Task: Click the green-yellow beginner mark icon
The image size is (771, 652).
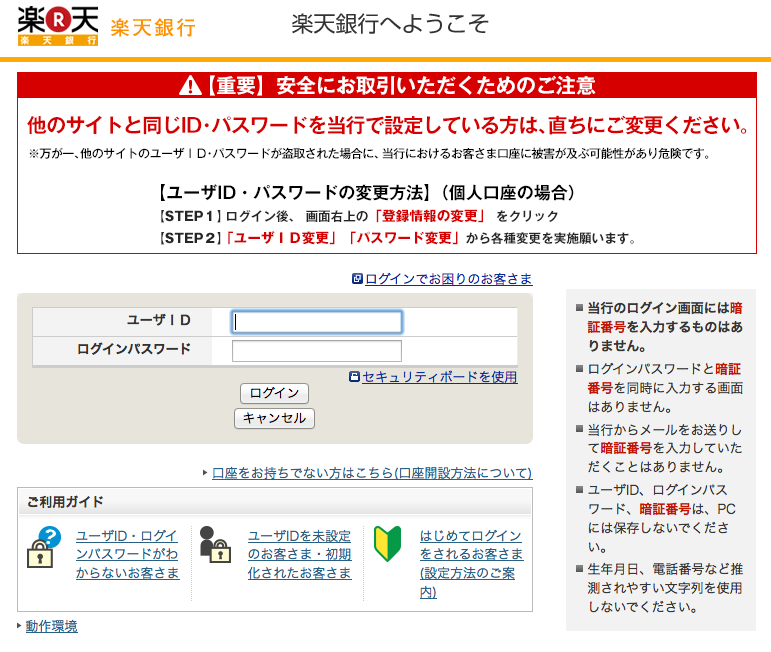Action: 387,544
